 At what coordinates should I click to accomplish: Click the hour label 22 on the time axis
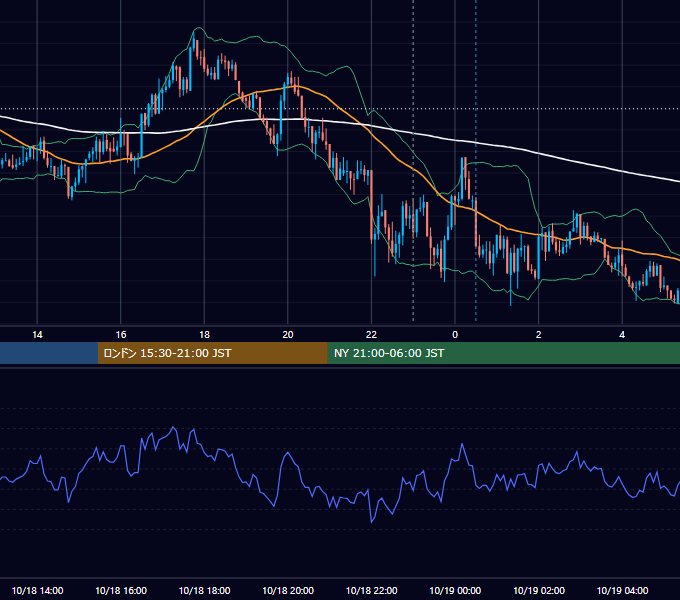pyautogui.click(x=371, y=335)
